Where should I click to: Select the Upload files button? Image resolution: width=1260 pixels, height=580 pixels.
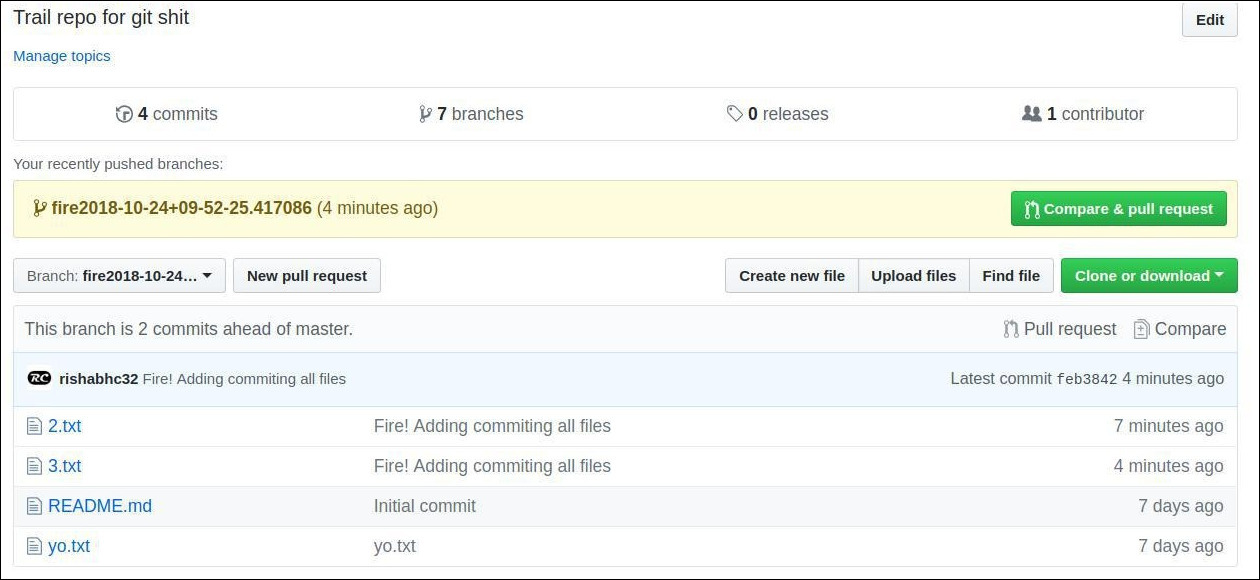[x=914, y=276]
